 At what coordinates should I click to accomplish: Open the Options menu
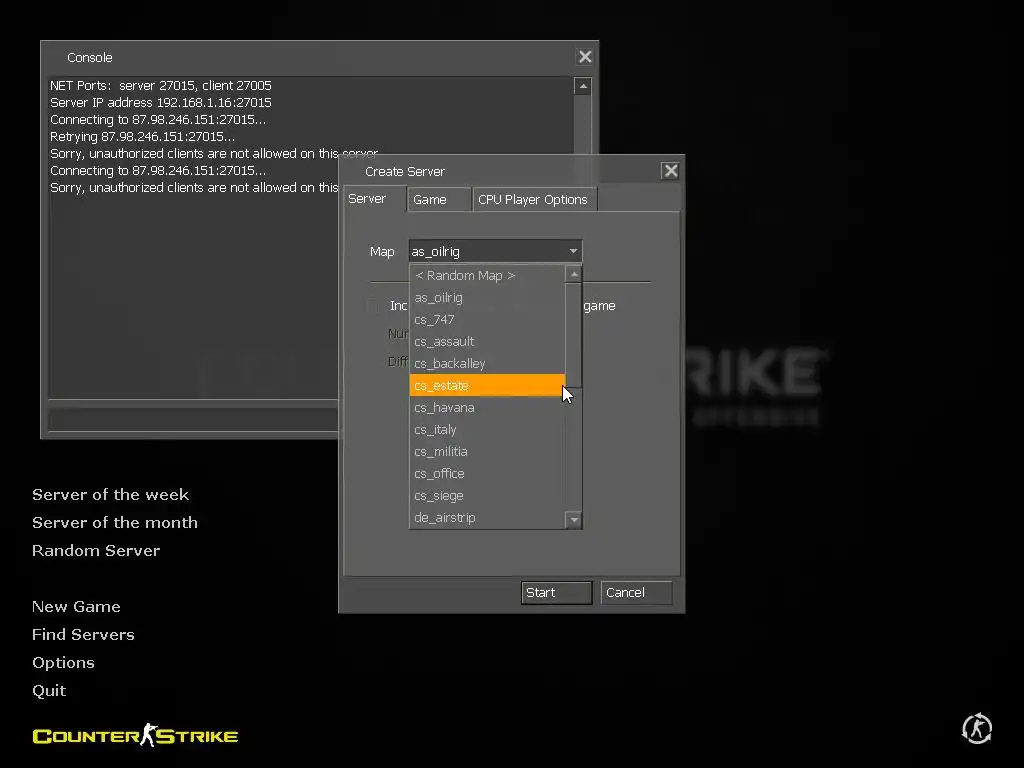click(63, 663)
